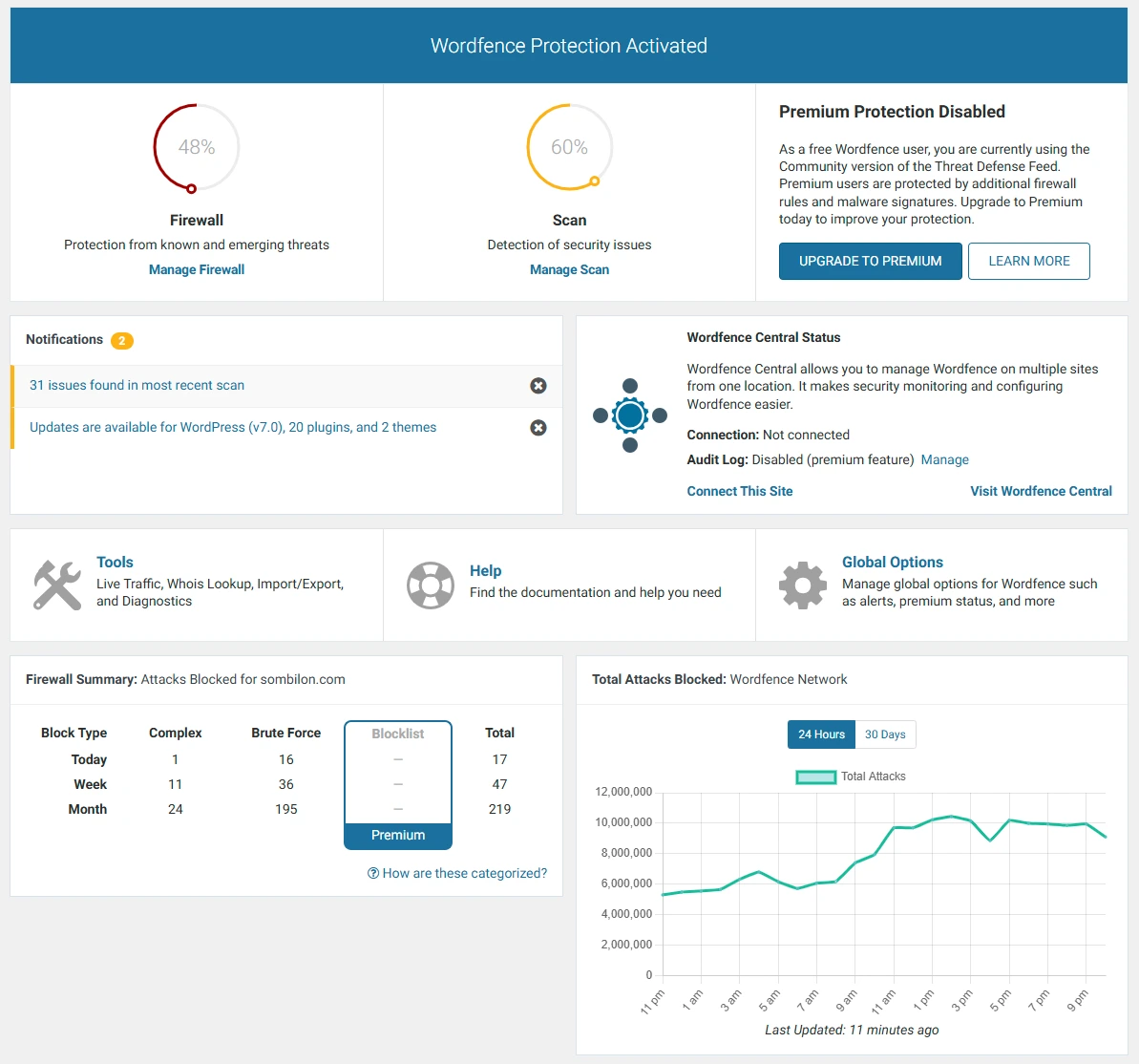Screen dimensions: 1139x1064
Task: Click the Wordfence Central network icon
Action: point(630,415)
